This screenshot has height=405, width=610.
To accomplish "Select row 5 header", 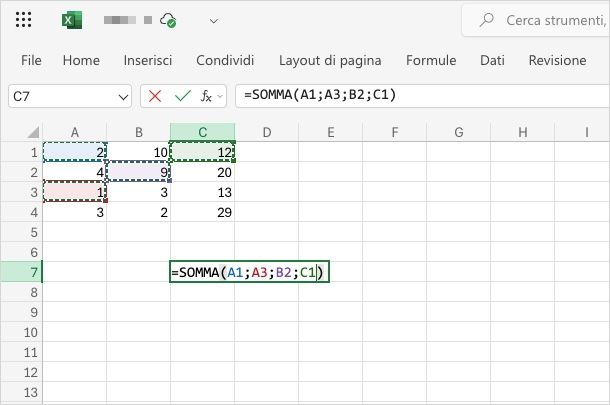I will [21, 232].
